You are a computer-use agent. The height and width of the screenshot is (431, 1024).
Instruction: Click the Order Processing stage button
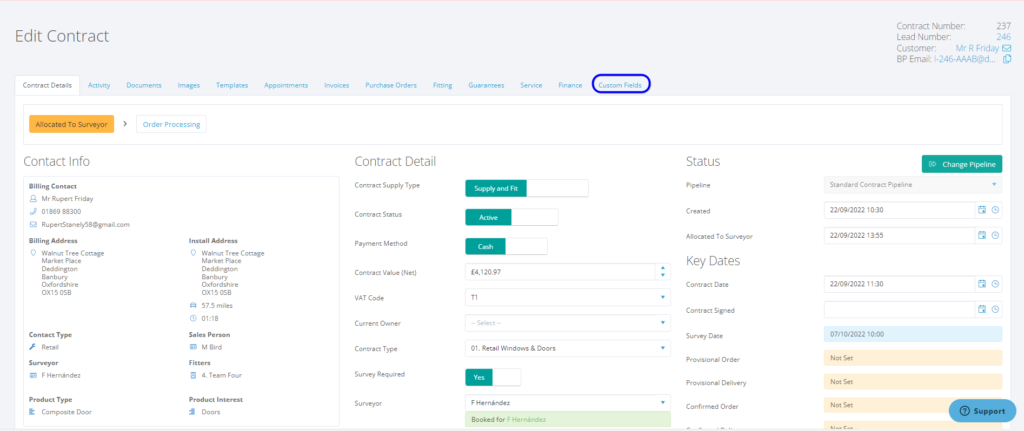(170, 124)
